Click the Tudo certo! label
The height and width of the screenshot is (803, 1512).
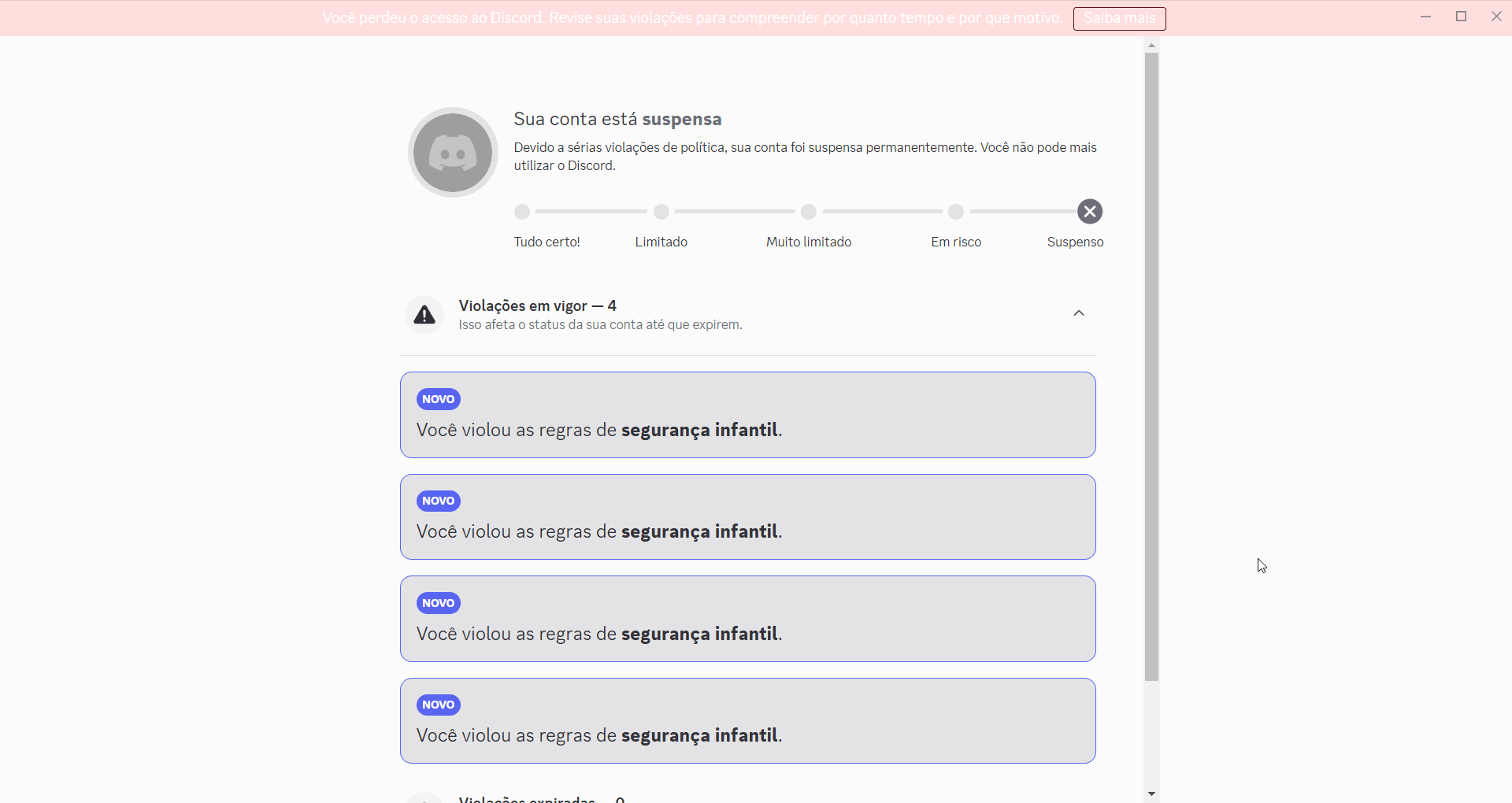click(x=547, y=242)
